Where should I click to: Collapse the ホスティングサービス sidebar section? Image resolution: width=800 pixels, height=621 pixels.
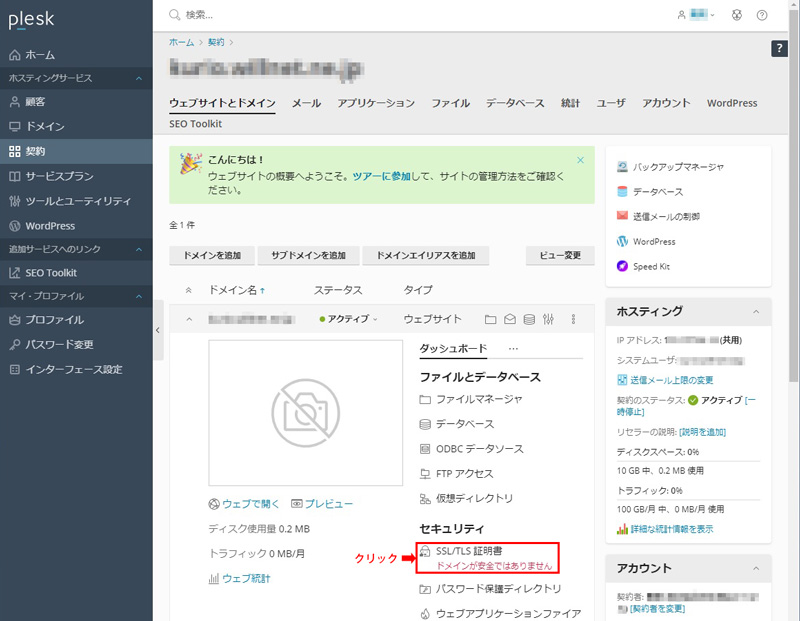click(x=139, y=78)
